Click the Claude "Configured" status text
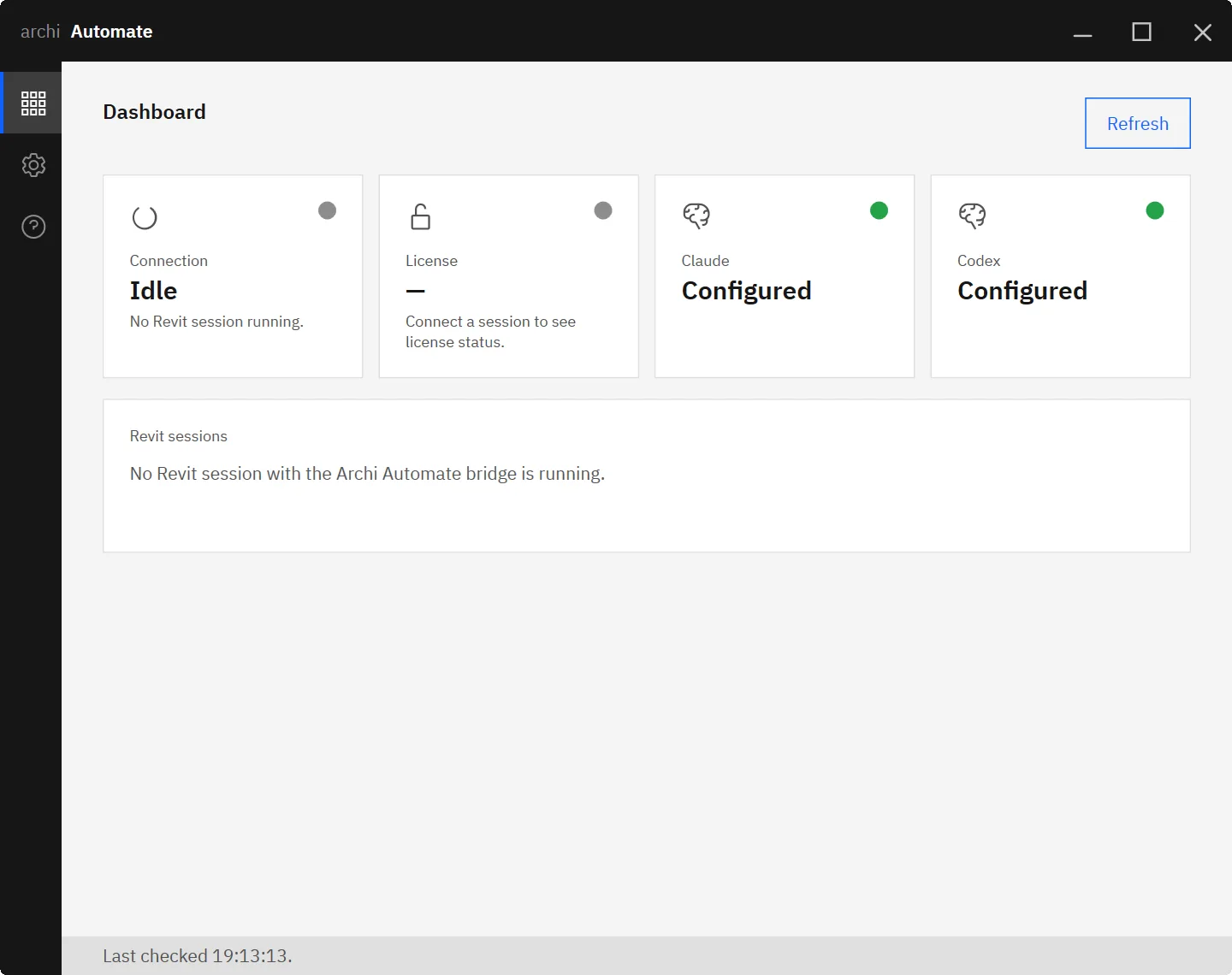The image size is (1232, 975). click(746, 292)
